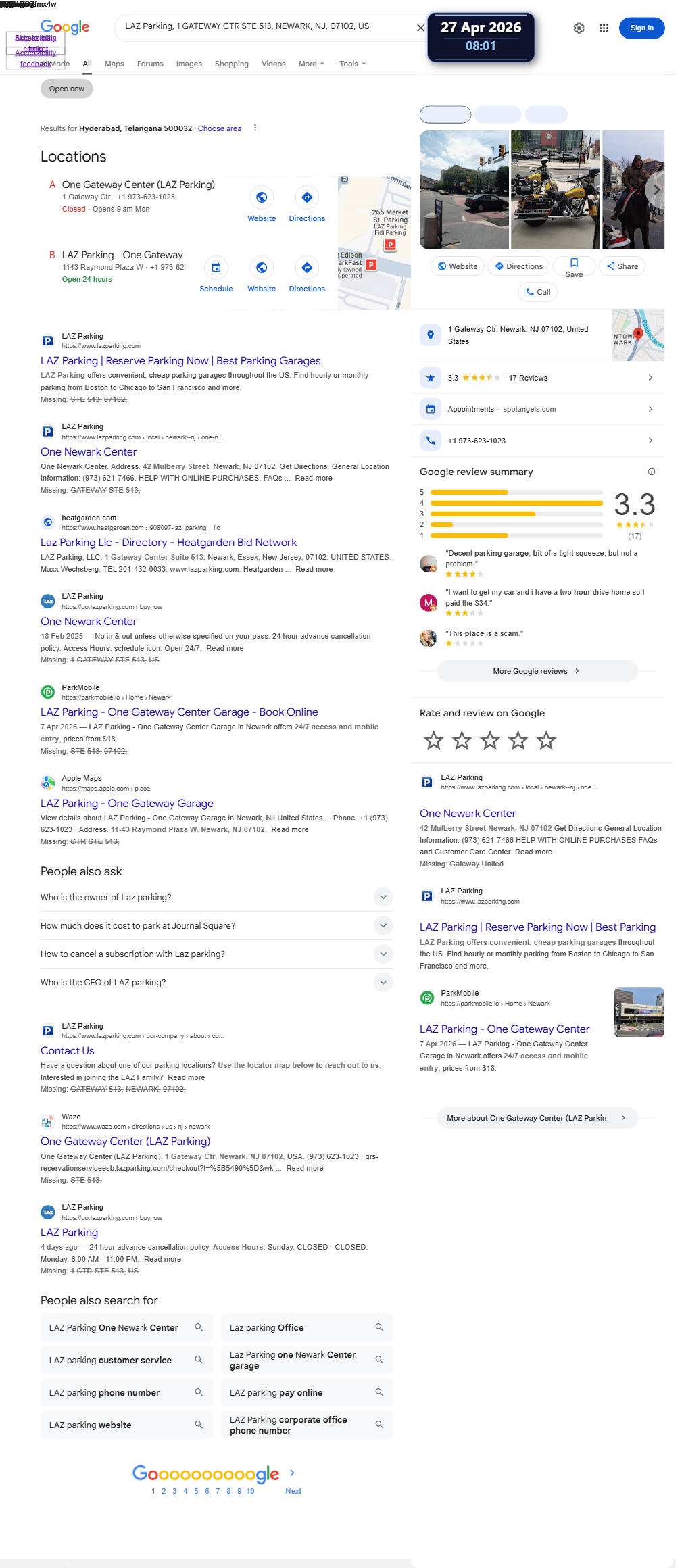Open the More search filters dropdown
684x1568 pixels.
pyautogui.click(x=311, y=64)
